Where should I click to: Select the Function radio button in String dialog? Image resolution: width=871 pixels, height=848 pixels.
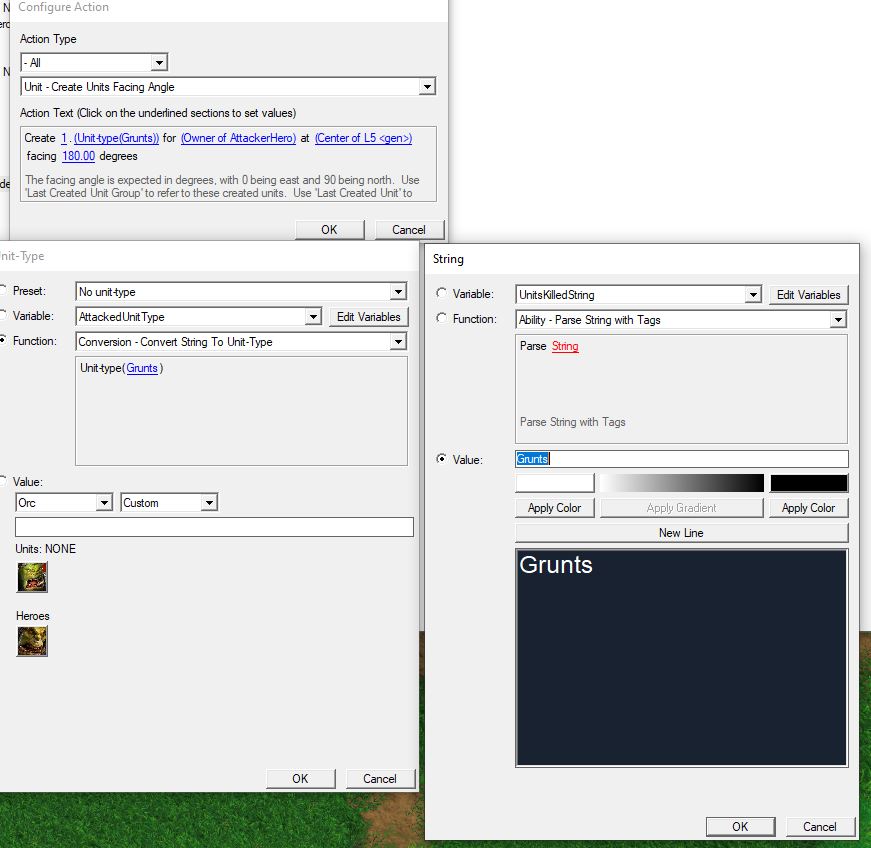point(442,318)
